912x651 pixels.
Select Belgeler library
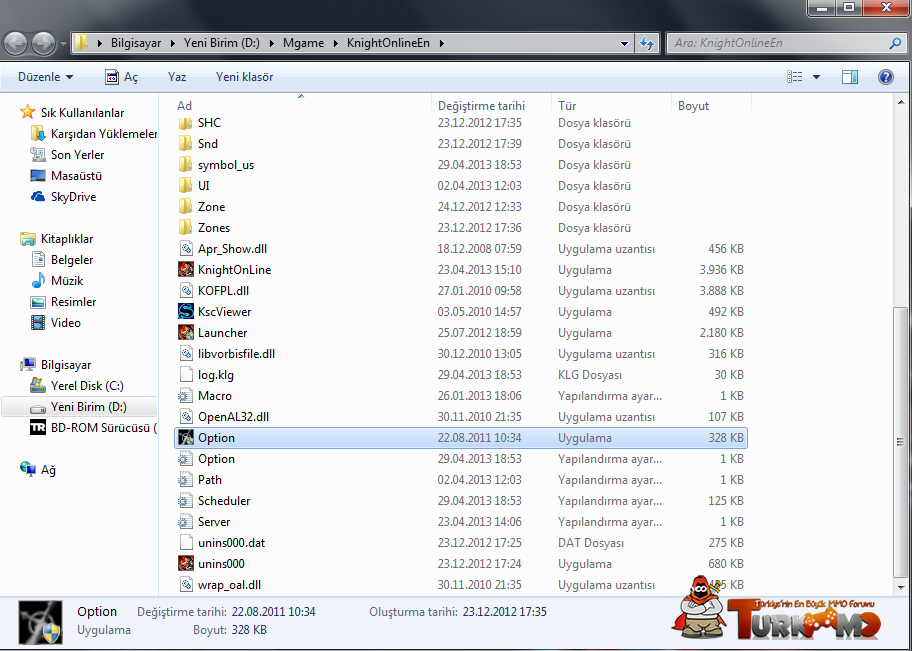click(x=62, y=260)
